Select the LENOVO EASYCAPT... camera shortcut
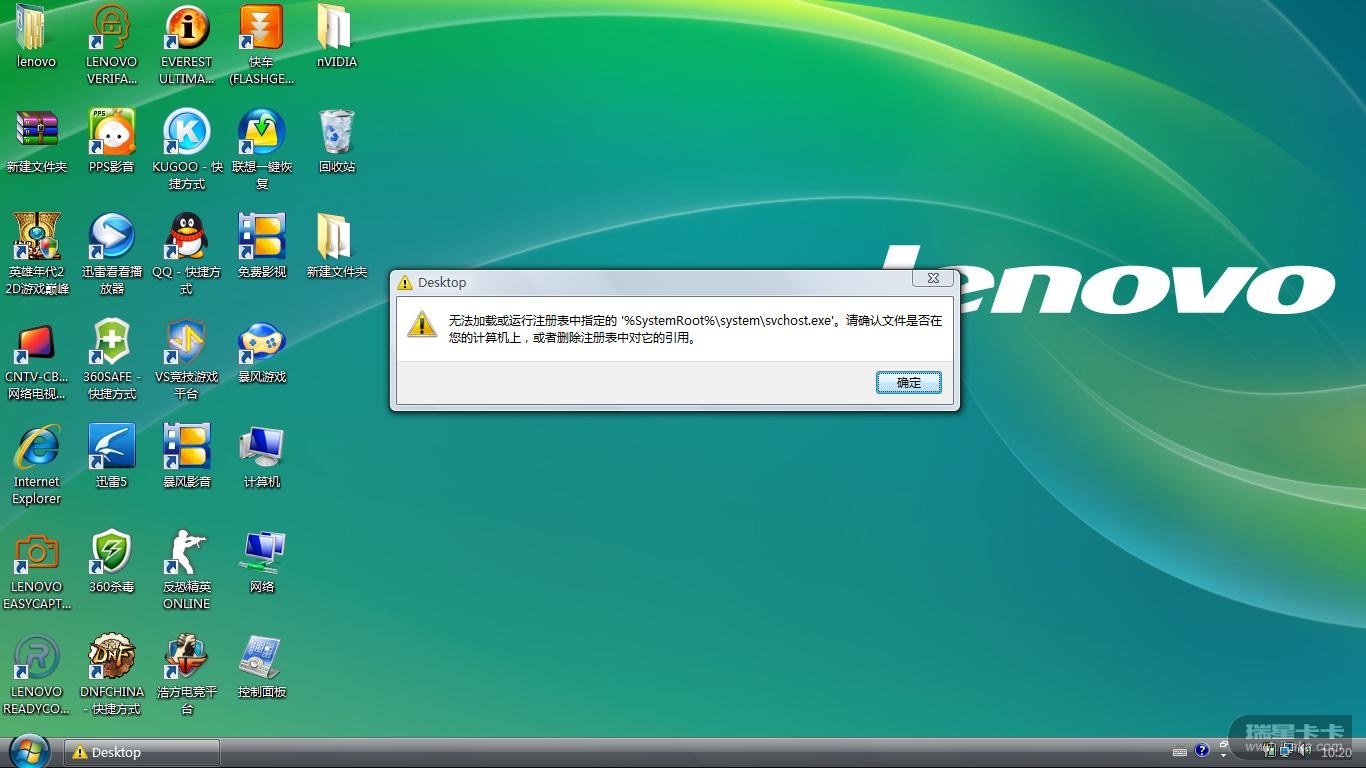 [x=37, y=552]
